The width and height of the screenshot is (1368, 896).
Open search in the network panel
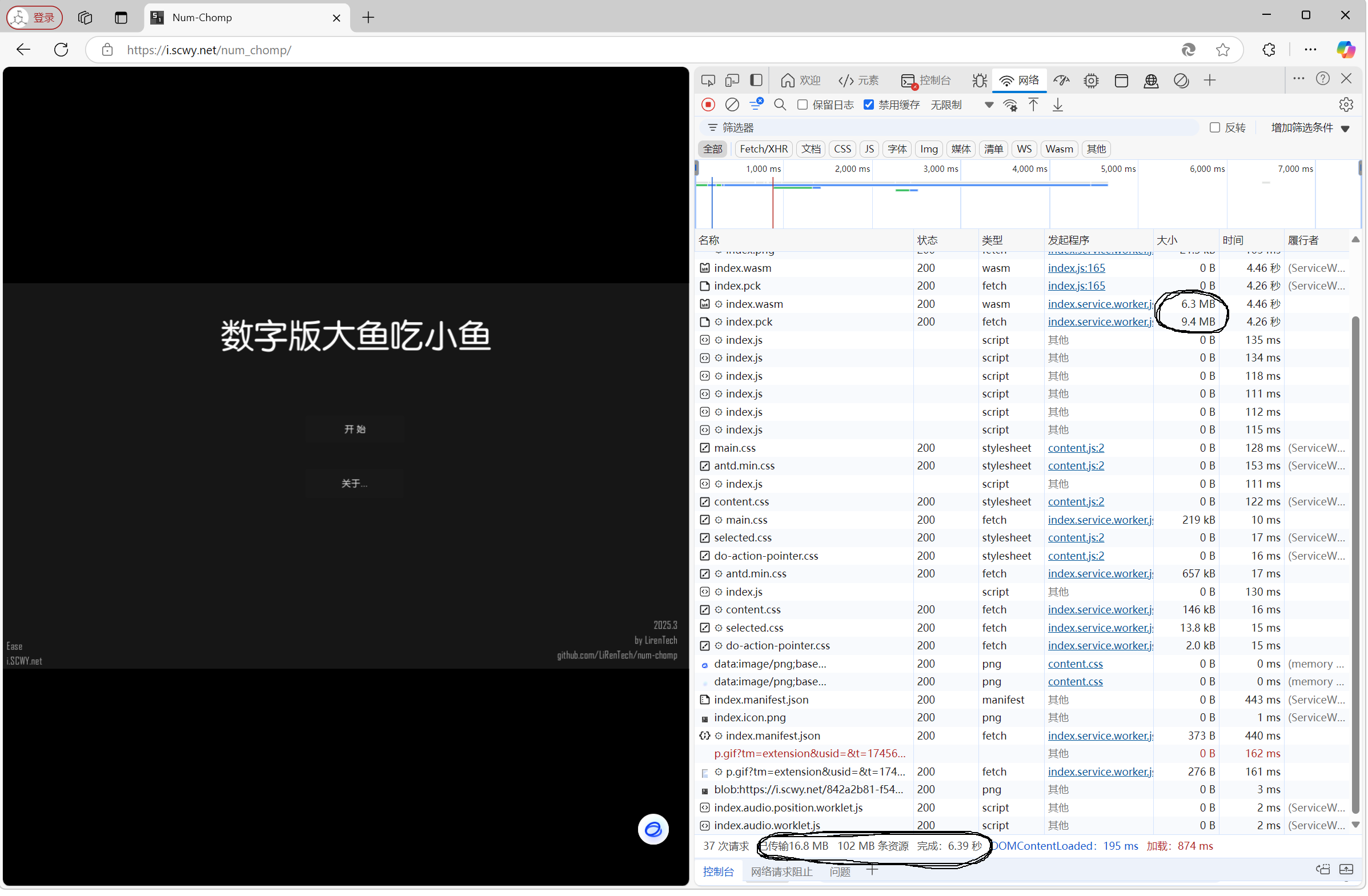tap(781, 105)
